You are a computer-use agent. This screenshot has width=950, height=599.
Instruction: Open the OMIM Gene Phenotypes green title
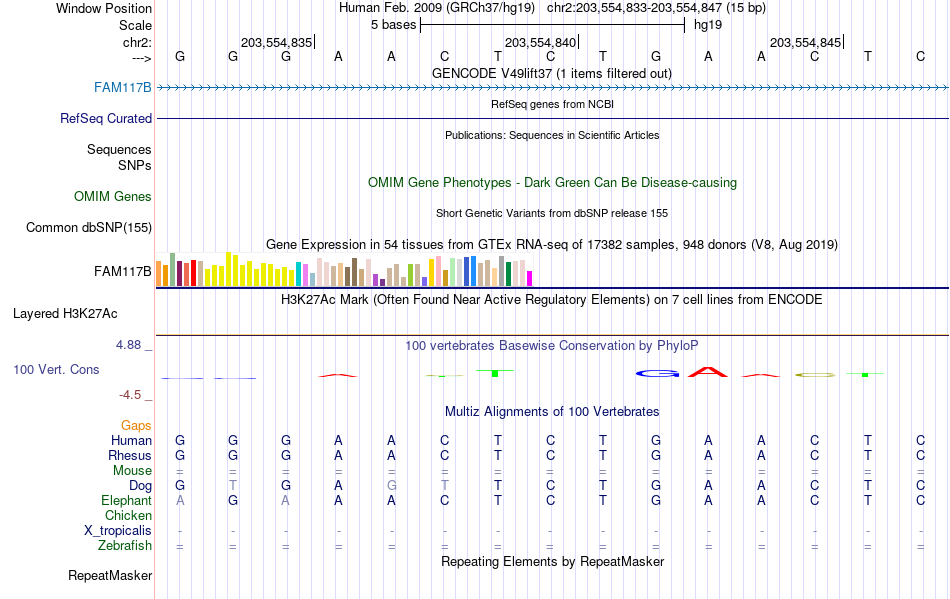coord(553,182)
